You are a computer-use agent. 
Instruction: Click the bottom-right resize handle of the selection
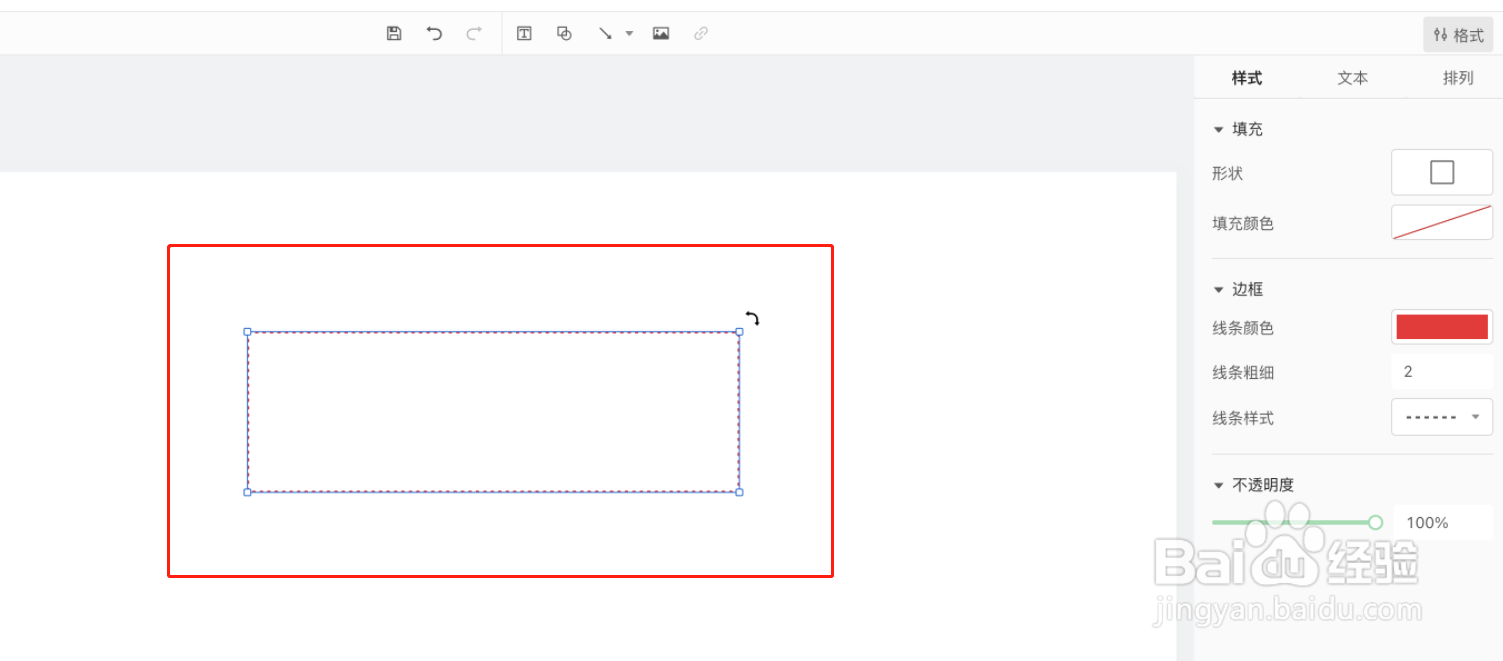[x=739, y=492]
